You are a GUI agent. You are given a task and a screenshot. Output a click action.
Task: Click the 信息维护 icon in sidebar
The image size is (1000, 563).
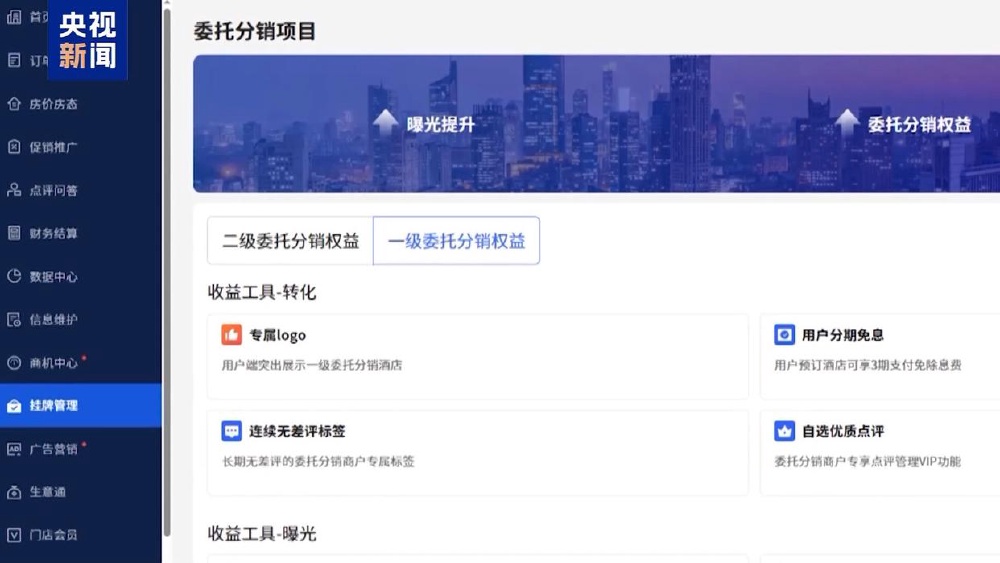(x=14, y=320)
